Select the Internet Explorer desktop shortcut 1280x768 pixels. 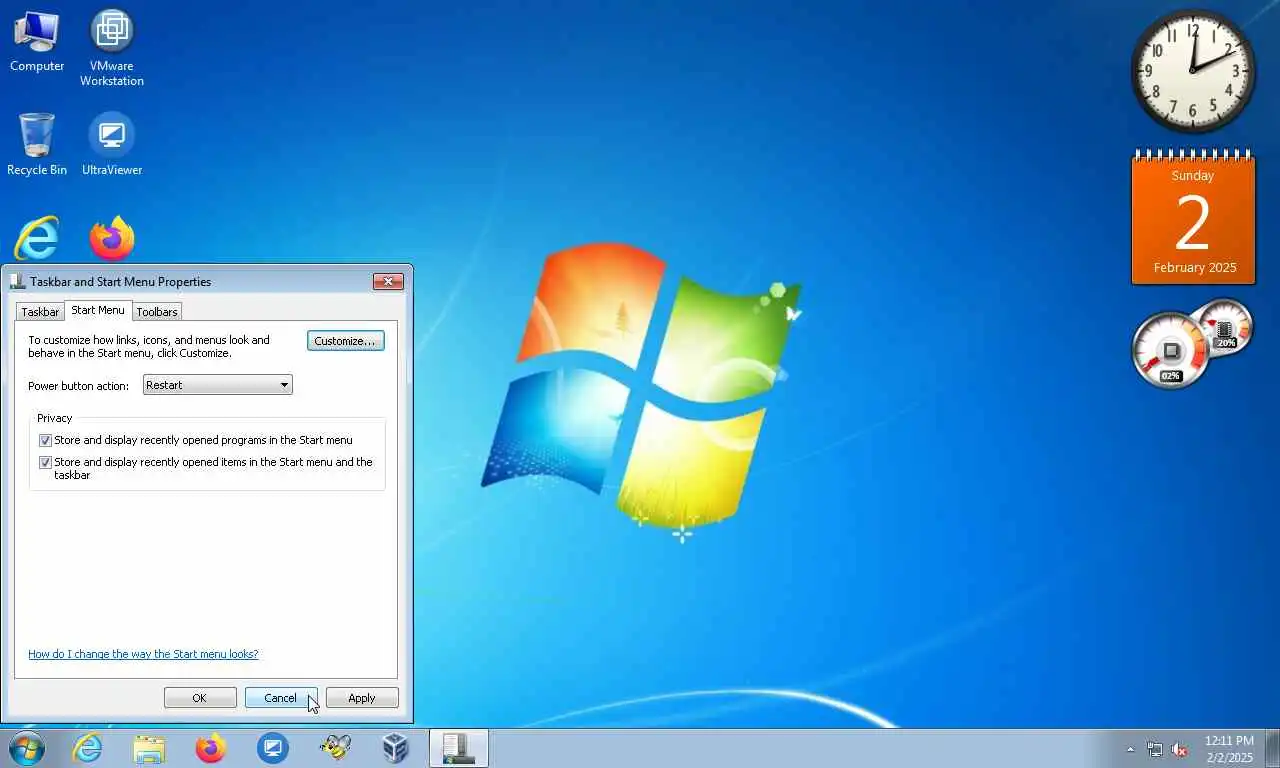coord(37,239)
